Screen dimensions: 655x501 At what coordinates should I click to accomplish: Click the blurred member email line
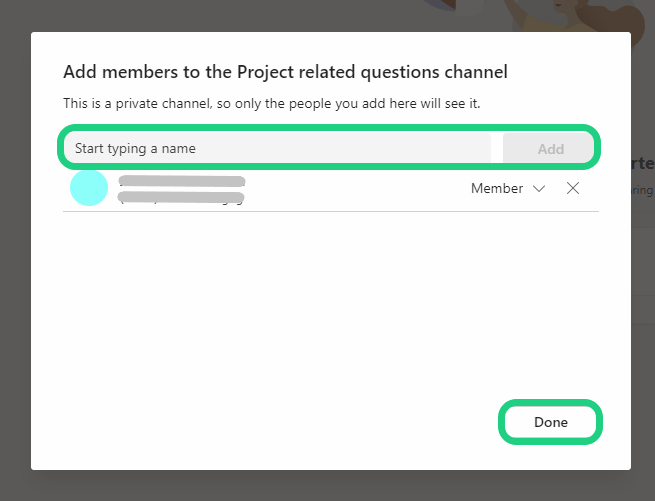point(182,198)
